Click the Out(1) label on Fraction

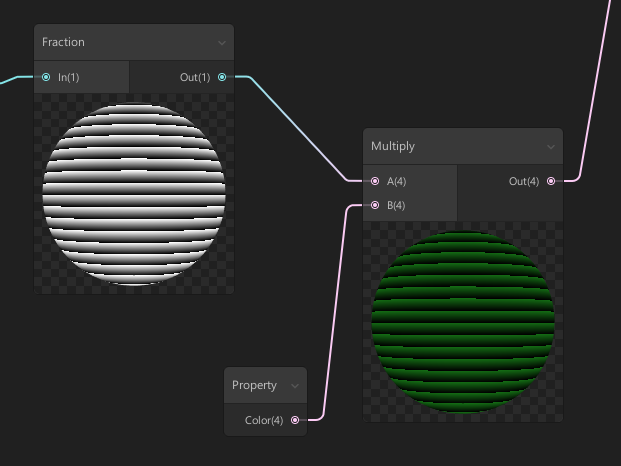[x=195, y=77]
